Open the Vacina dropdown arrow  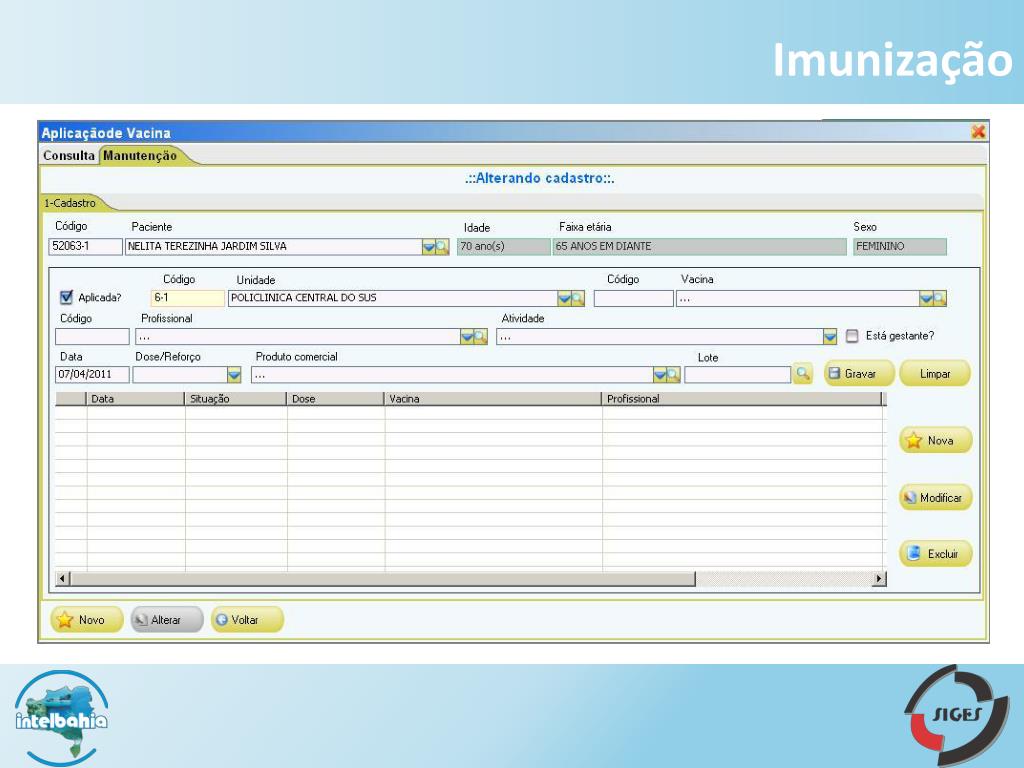click(x=926, y=298)
